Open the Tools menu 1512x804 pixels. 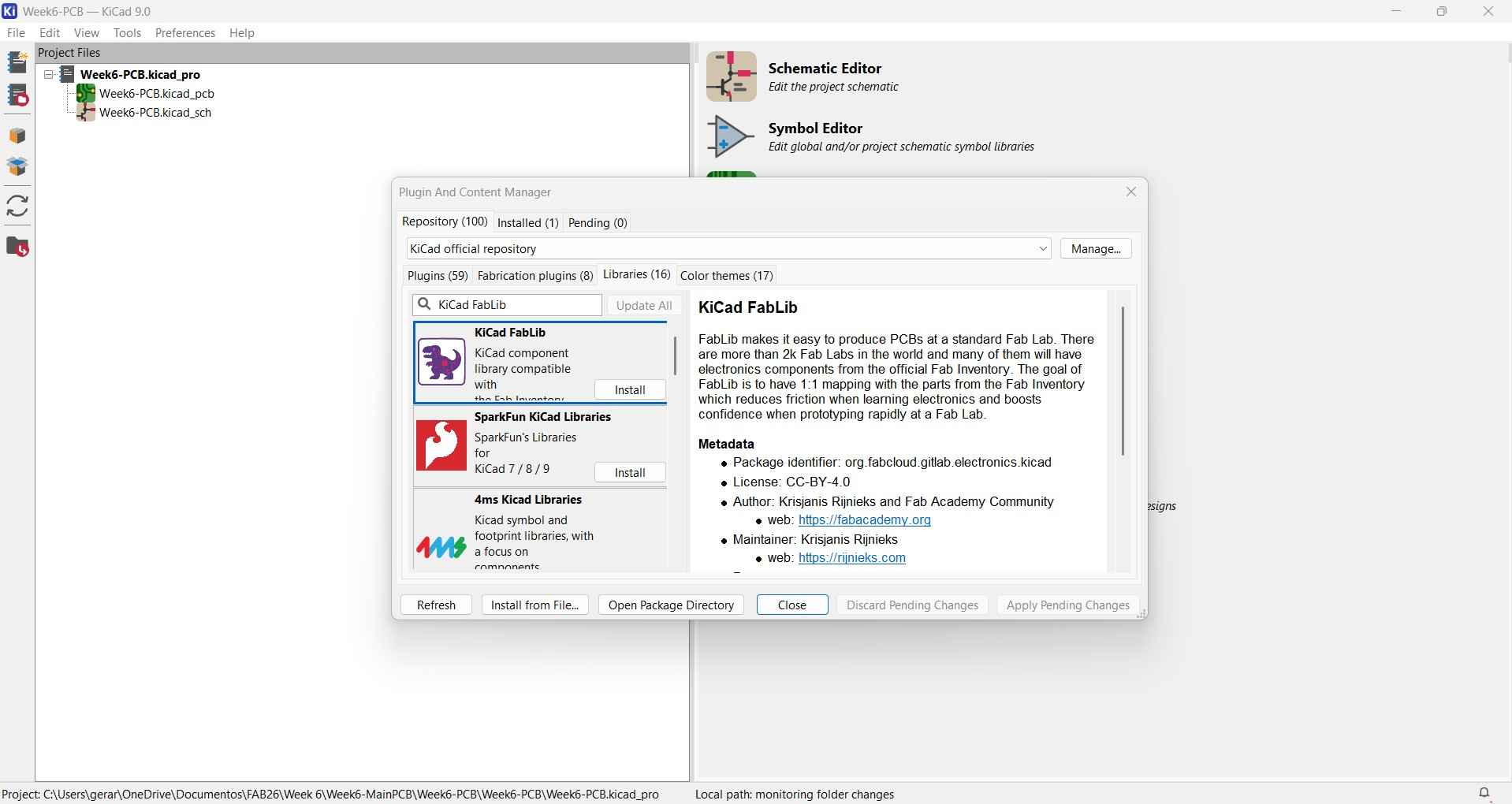click(127, 33)
